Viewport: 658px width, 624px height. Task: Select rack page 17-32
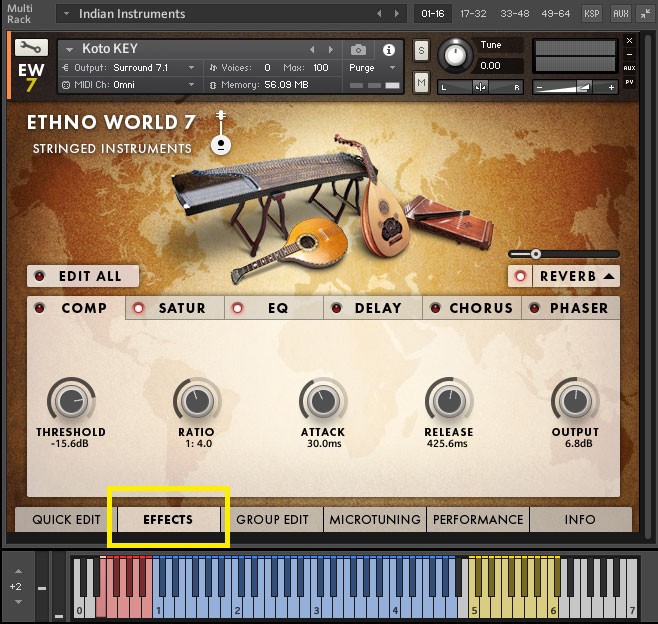pos(473,14)
